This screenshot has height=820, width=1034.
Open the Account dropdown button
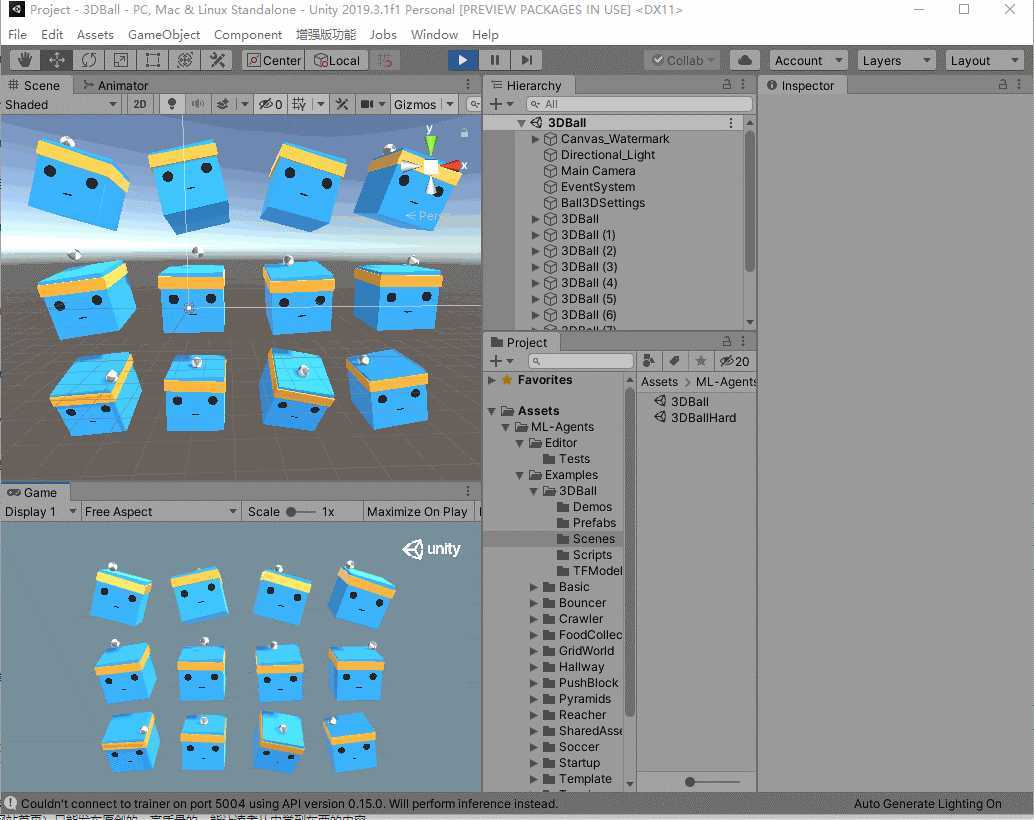tap(808, 60)
